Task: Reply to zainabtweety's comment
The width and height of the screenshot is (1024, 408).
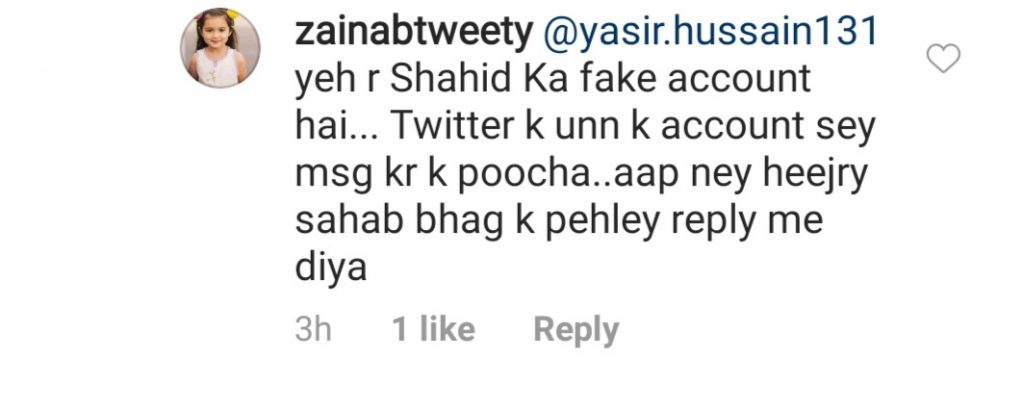Action: coord(576,330)
